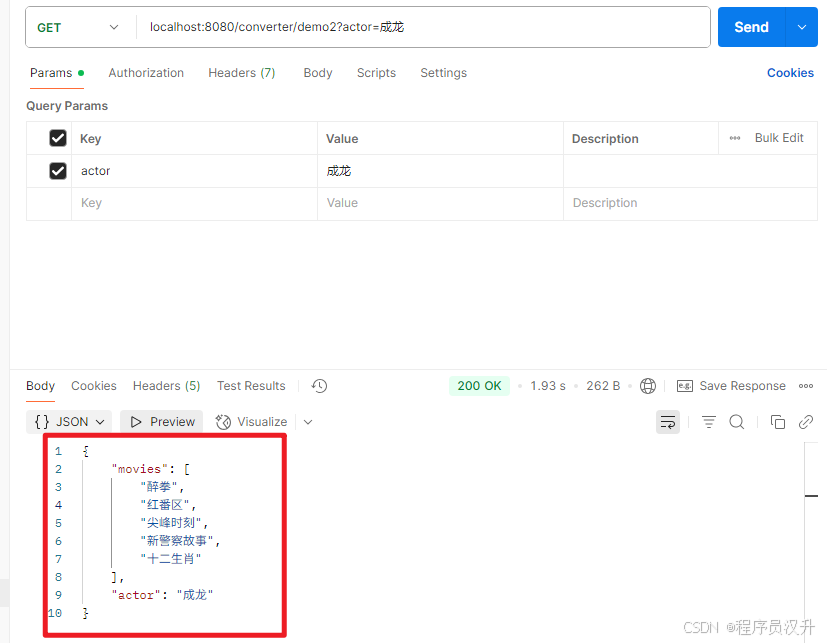Image resolution: width=827 pixels, height=643 pixels.
Task: Click Bulk Edit
Action: click(x=779, y=138)
